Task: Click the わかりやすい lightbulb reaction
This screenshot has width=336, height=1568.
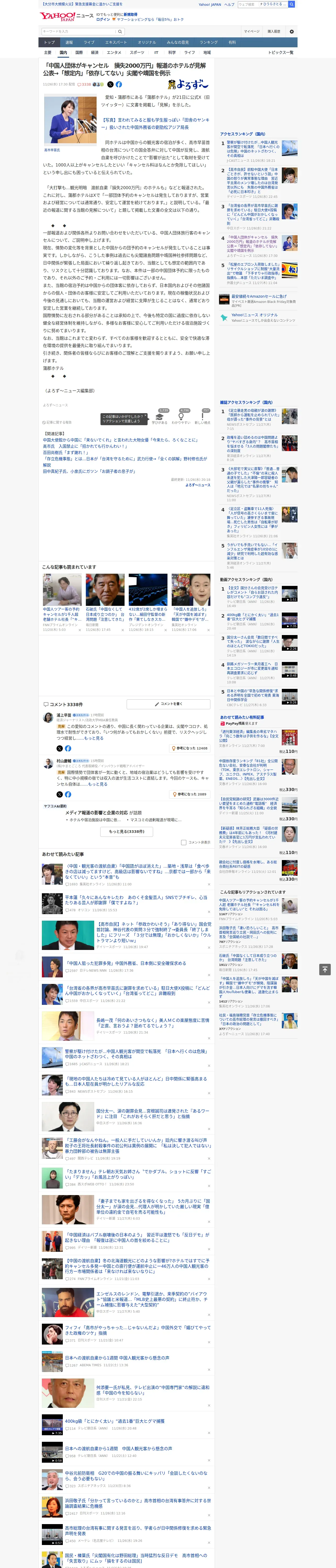Action: [181, 418]
